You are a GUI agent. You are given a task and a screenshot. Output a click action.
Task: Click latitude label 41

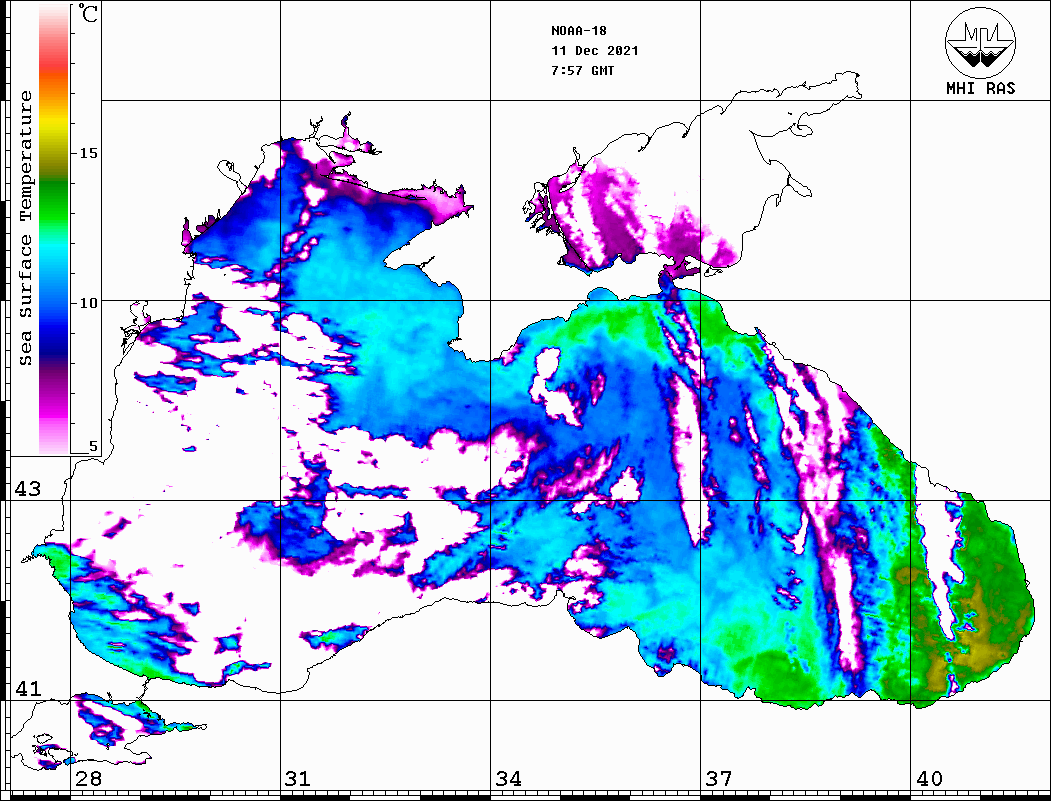(x=27, y=688)
